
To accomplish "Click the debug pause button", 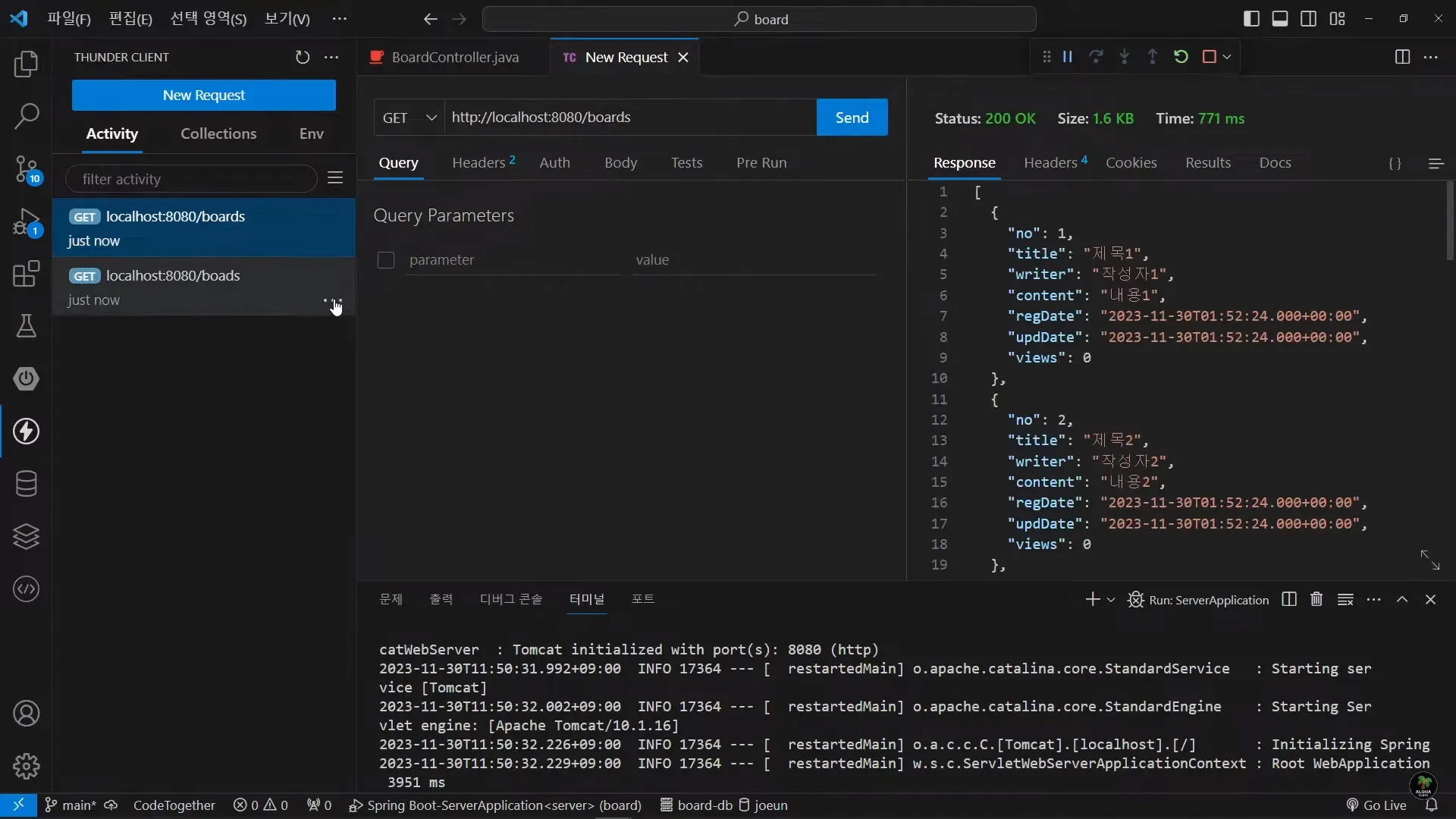I will (x=1068, y=57).
